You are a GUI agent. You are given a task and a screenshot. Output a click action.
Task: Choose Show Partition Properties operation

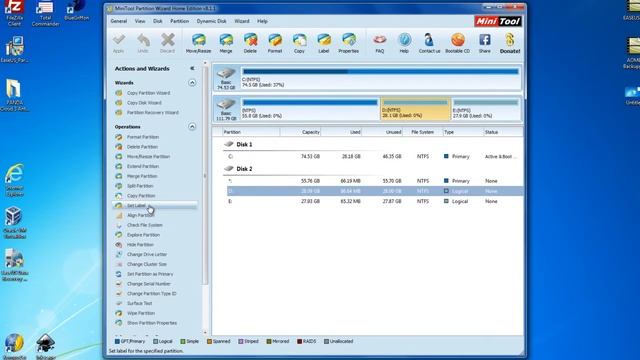tap(152, 323)
